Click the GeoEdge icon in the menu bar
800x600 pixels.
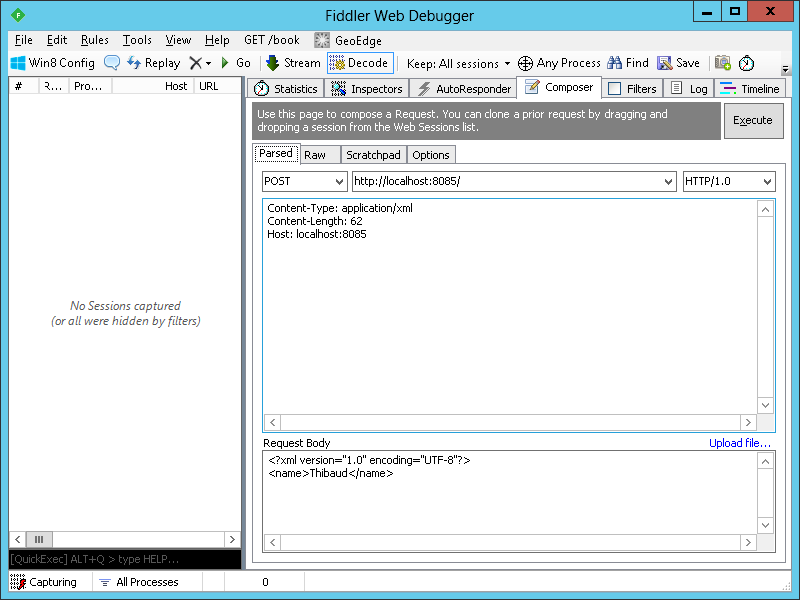coord(322,41)
